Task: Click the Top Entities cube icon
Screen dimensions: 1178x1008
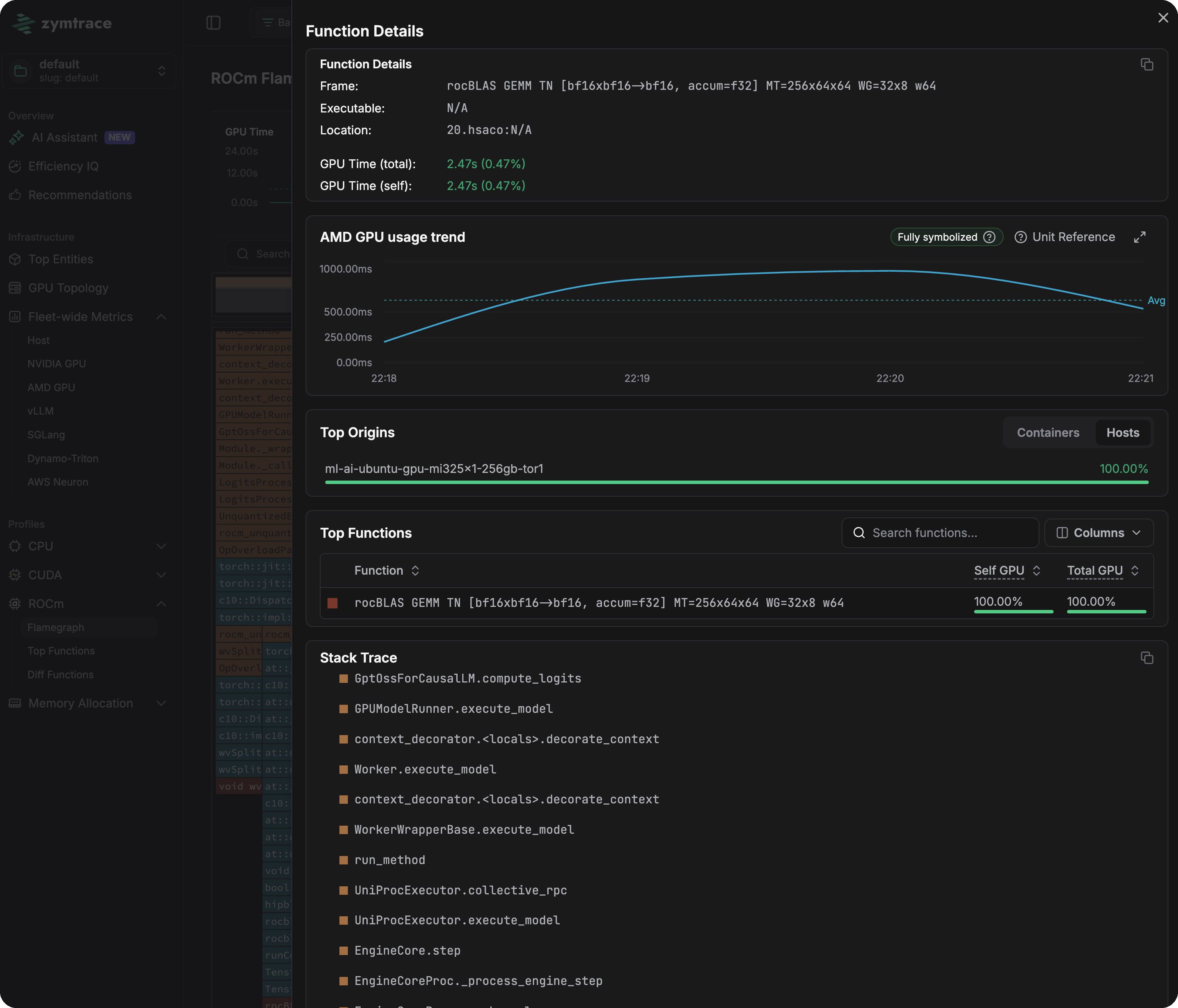Action: tap(15, 259)
